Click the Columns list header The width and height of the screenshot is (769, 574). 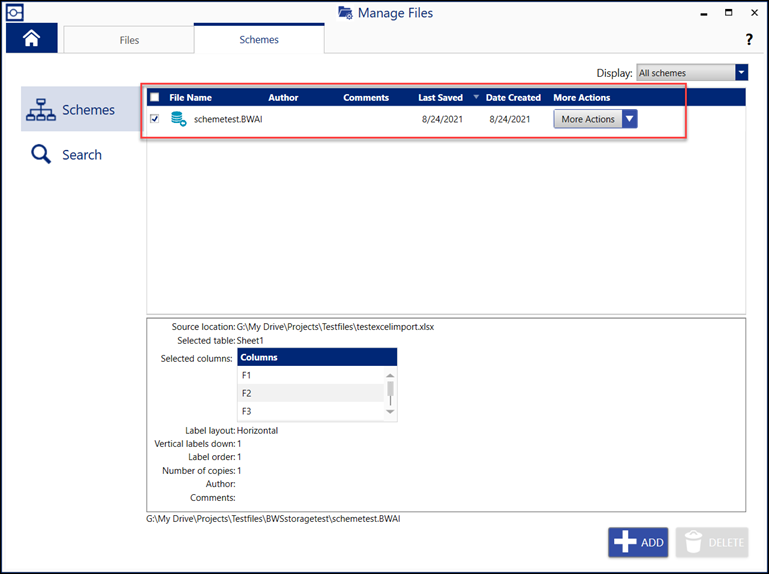pyautogui.click(x=317, y=357)
